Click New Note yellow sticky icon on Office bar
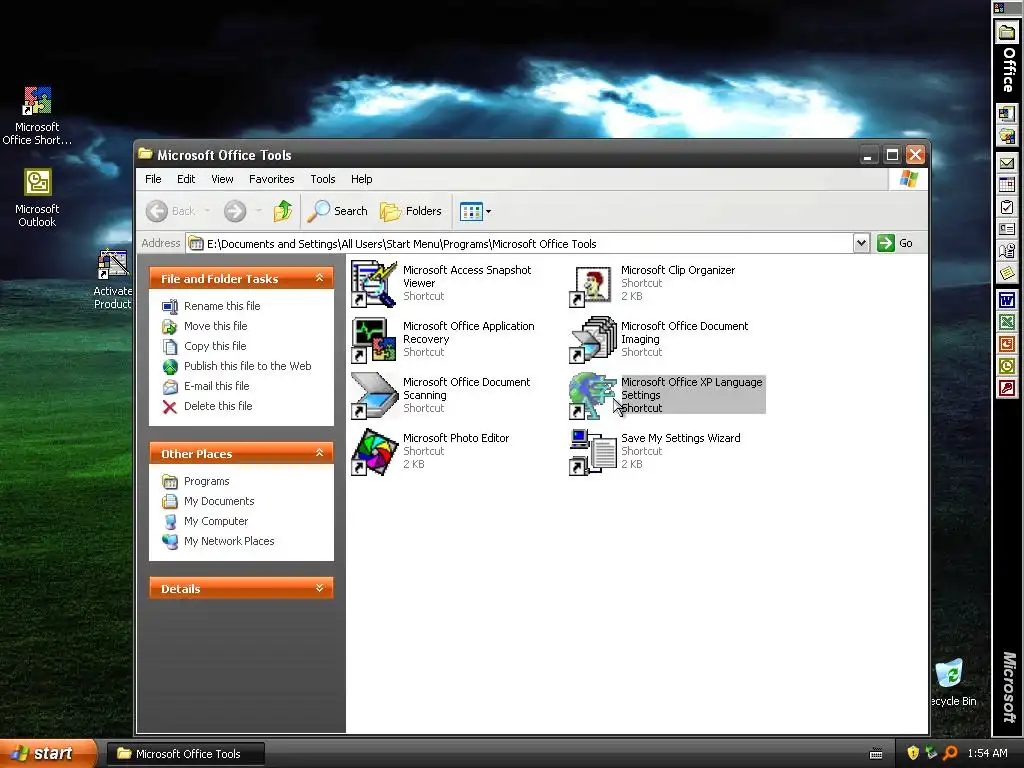 [x=1006, y=272]
